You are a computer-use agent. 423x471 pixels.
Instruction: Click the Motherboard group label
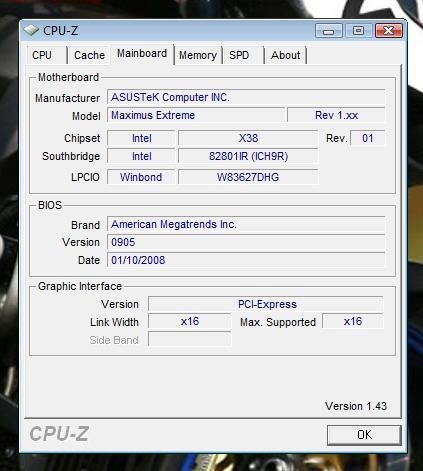[68, 77]
